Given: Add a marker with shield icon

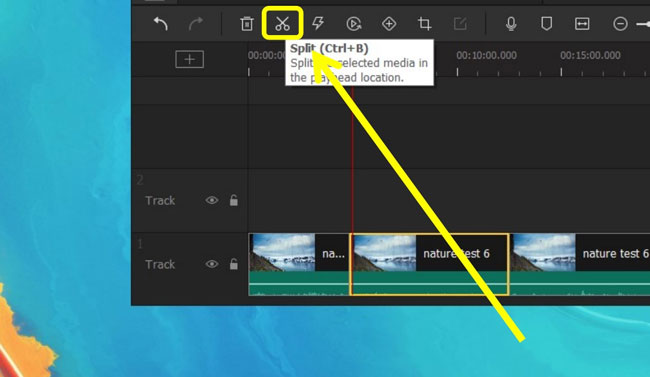Looking at the screenshot, I should pyautogui.click(x=547, y=24).
